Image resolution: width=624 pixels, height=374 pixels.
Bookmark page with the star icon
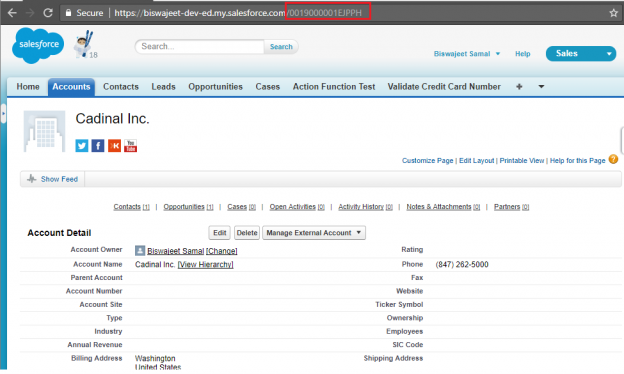613,13
